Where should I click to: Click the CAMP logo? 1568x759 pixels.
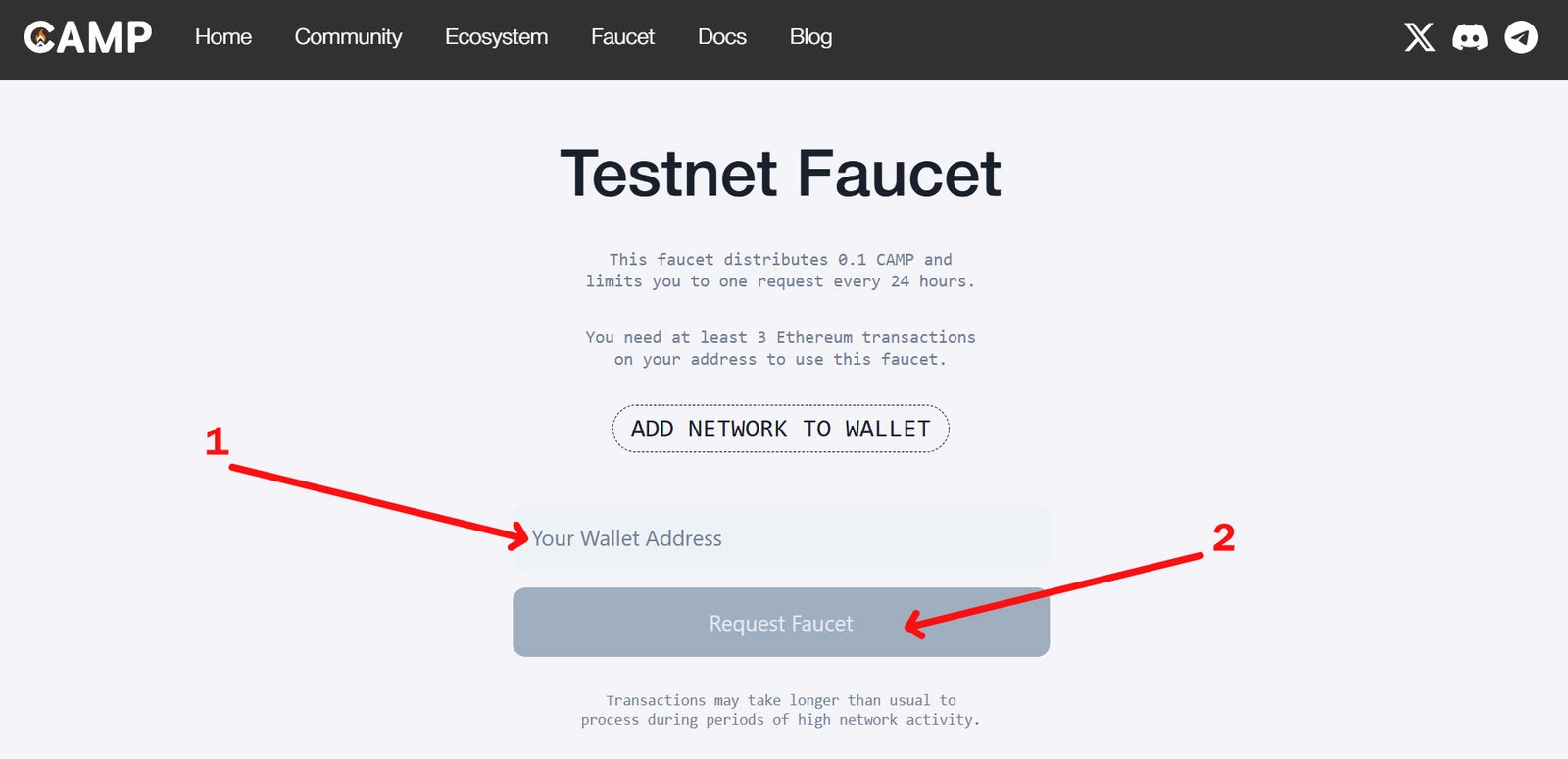point(88,37)
